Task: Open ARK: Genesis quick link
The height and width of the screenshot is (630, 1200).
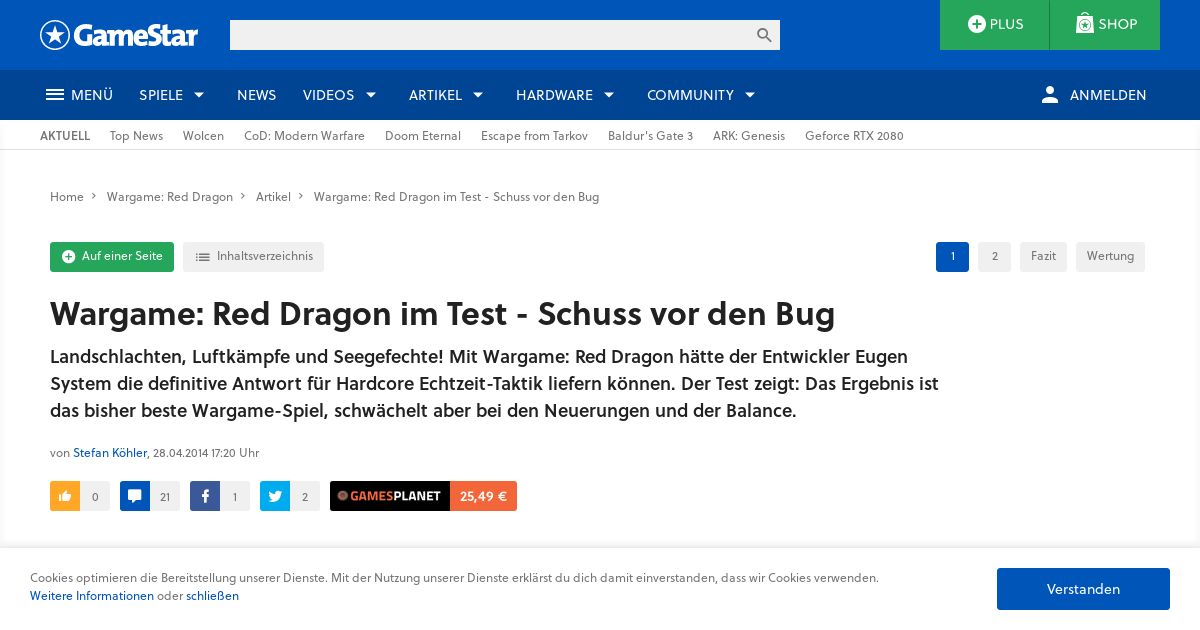Action: tap(749, 136)
